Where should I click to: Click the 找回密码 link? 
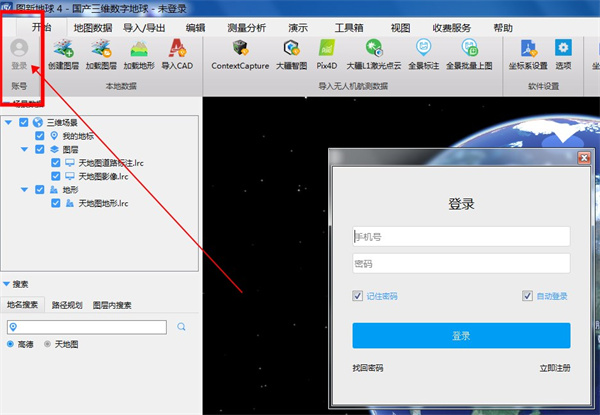pos(368,368)
